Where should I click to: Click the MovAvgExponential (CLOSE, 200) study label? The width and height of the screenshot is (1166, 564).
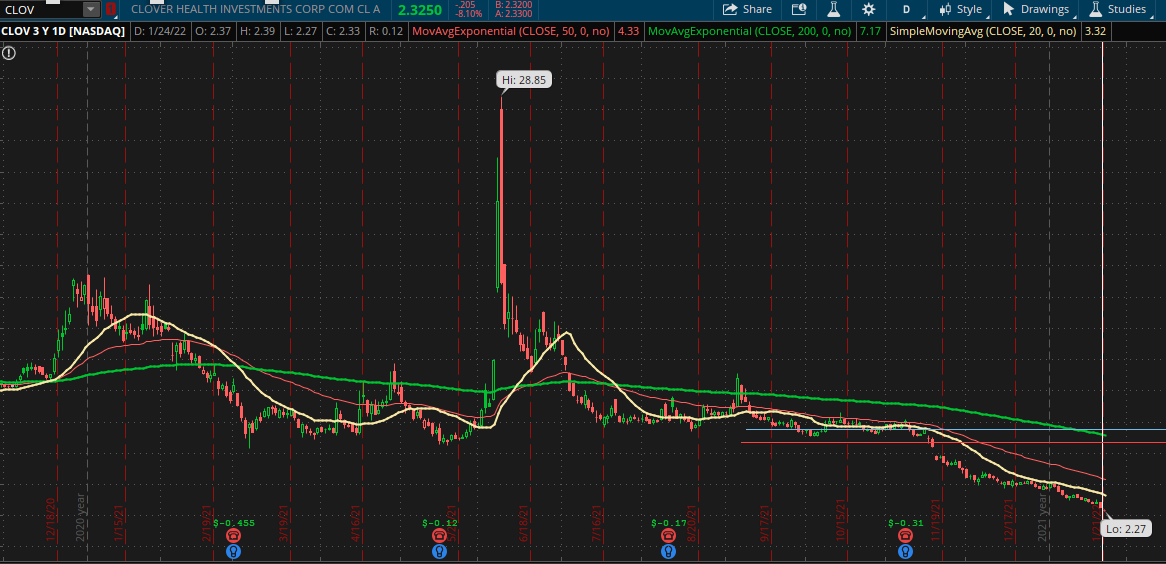click(750, 31)
